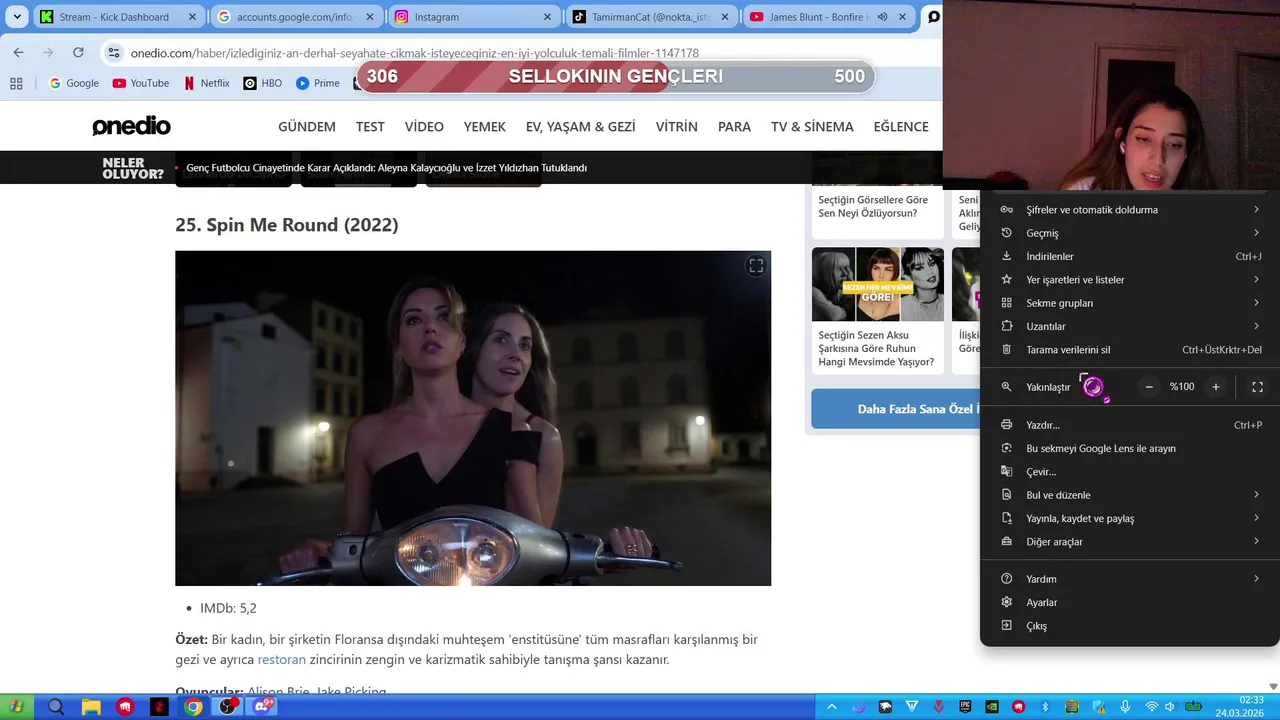Click the 'restoran' hyperlink in summary
This screenshot has height=720, width=1280.
coord(282,660)
